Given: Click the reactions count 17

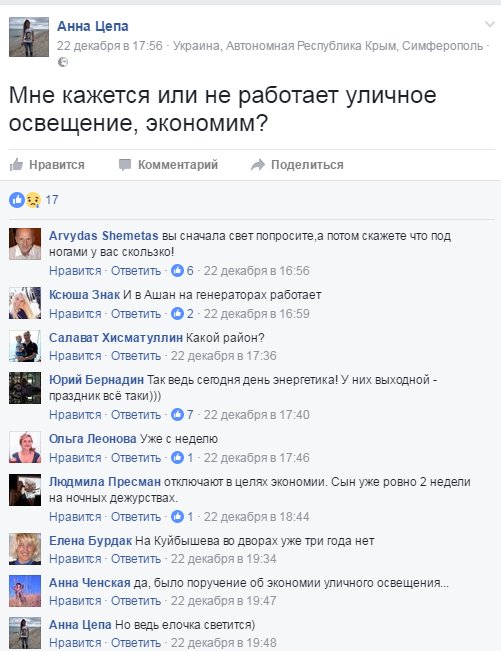Looking at the screenshot, I should pos(51,200).
